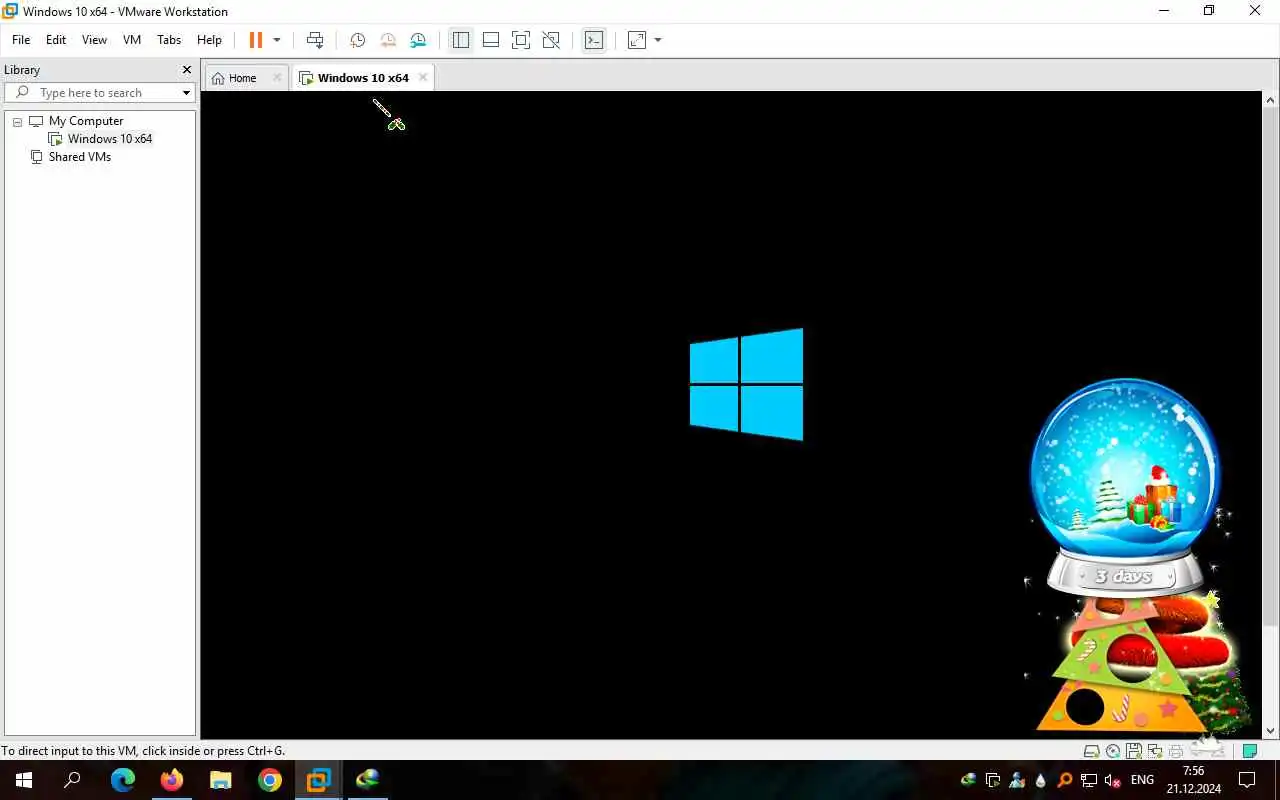Click the VM view scrollbar up arrow
Screen dimensions: 1280x800
(x=1271, y=100)
